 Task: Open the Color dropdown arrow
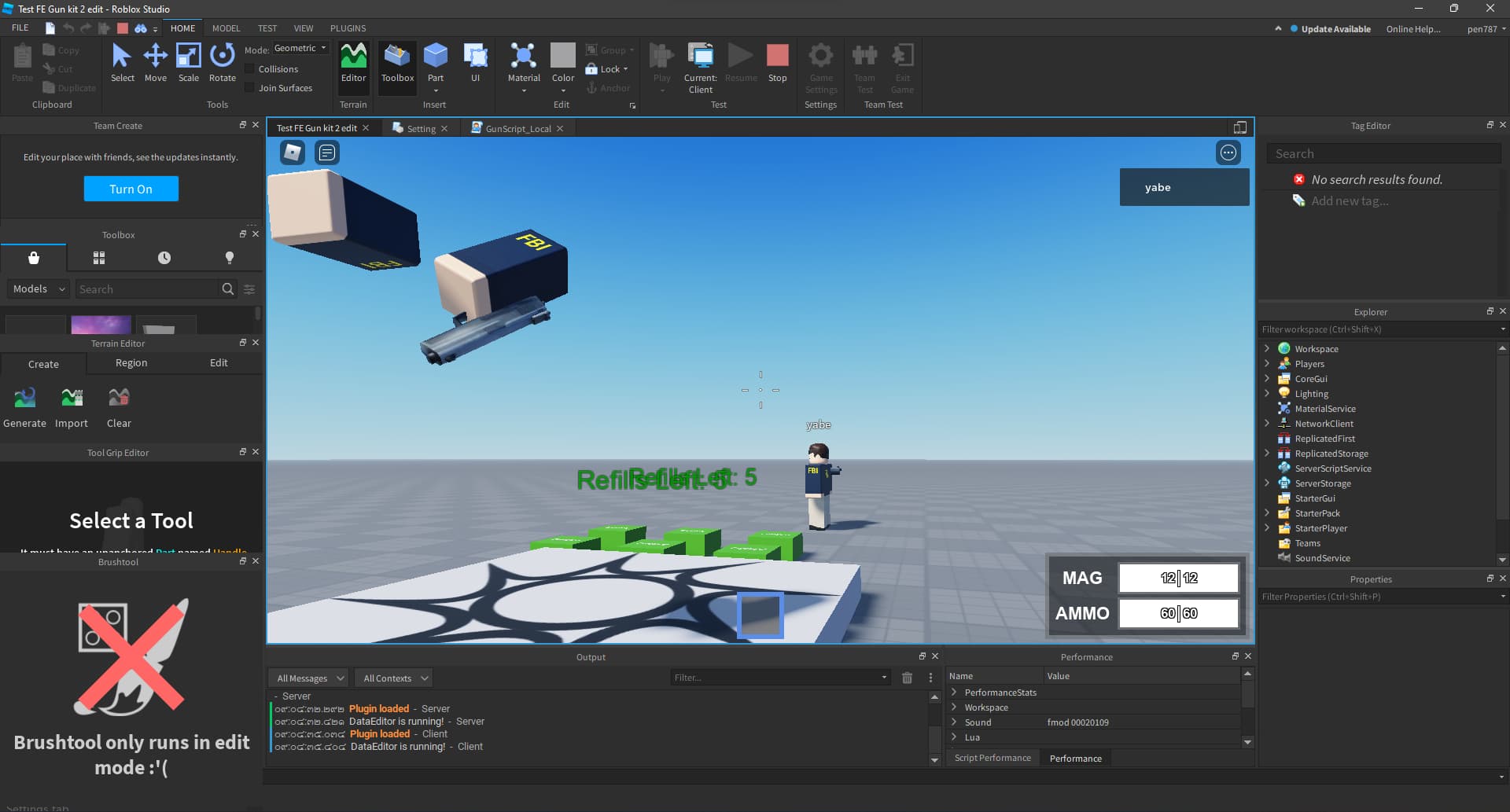tap(563, 90)
